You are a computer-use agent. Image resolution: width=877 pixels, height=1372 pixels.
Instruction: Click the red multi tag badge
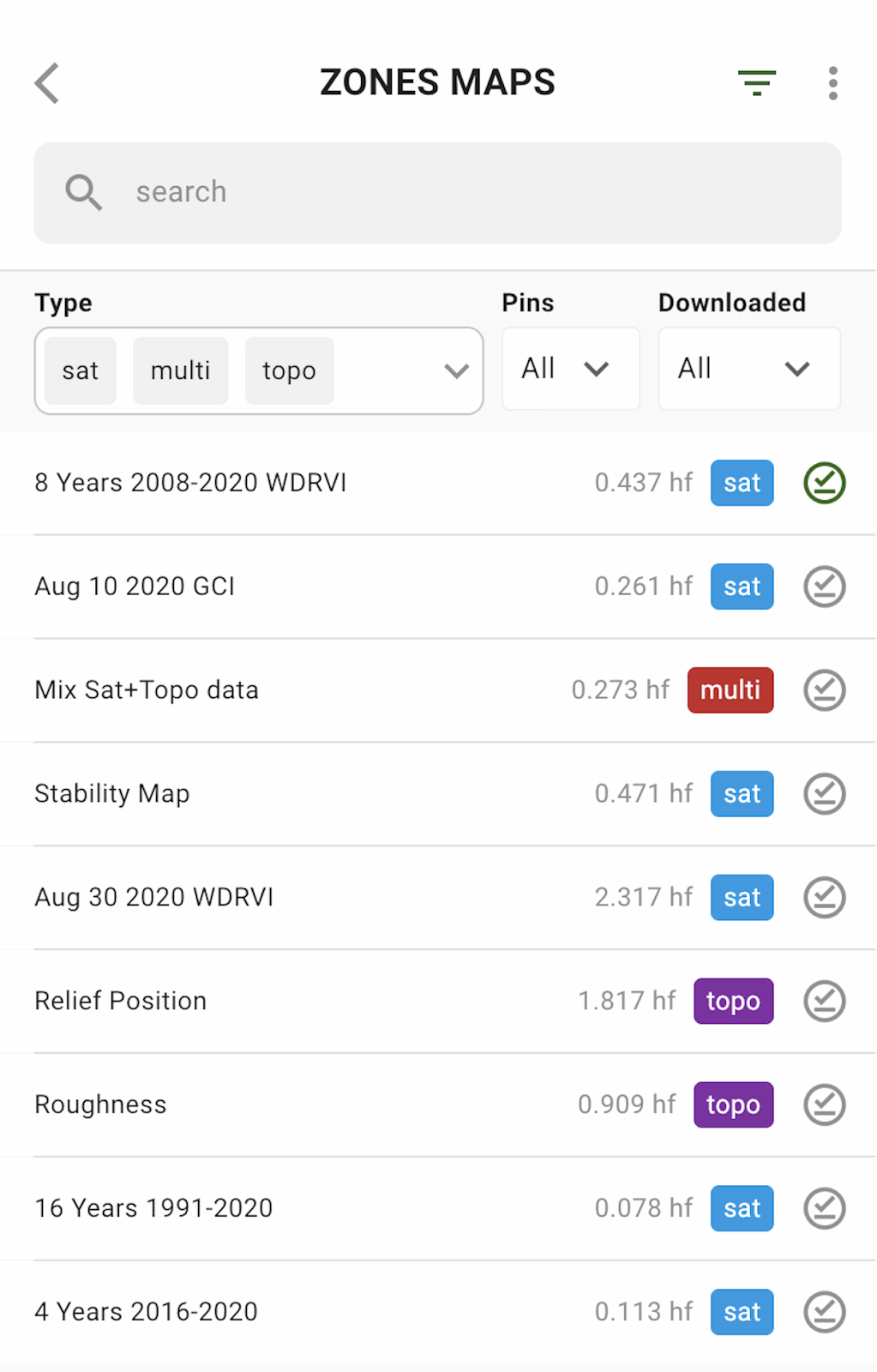coord(730,690)
